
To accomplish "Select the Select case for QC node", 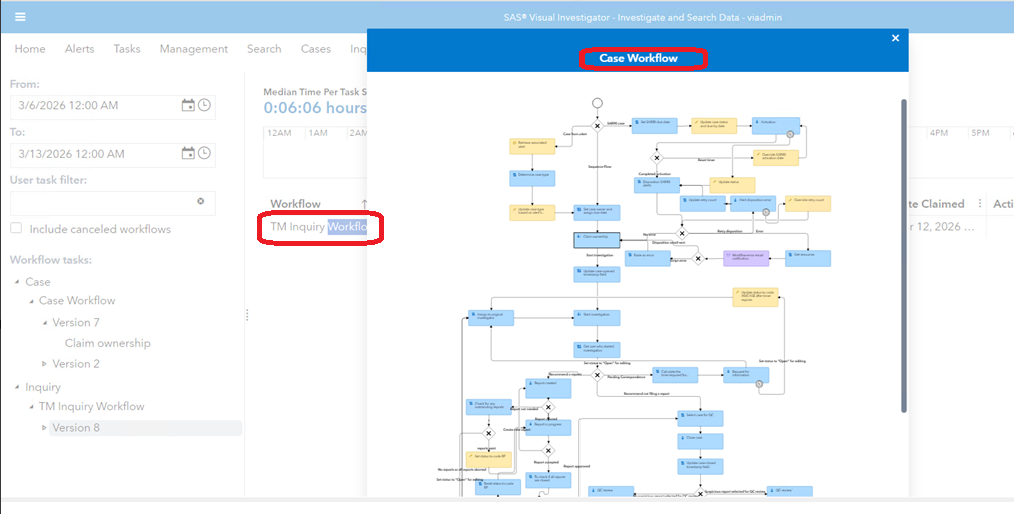I will click(x=700, y=418).
